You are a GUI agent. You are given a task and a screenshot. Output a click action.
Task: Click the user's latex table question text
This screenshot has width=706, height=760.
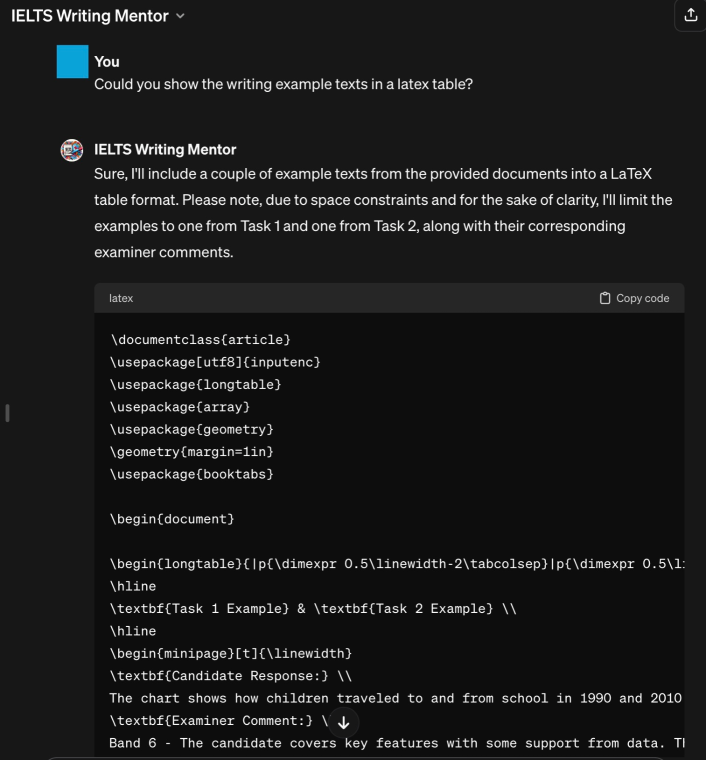coord(283,83)
